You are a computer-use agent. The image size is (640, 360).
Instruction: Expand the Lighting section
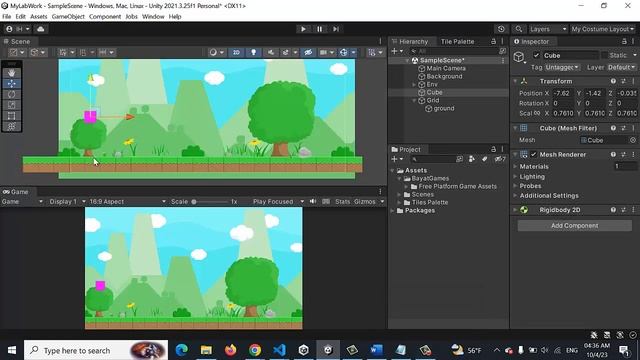point(515,176)
